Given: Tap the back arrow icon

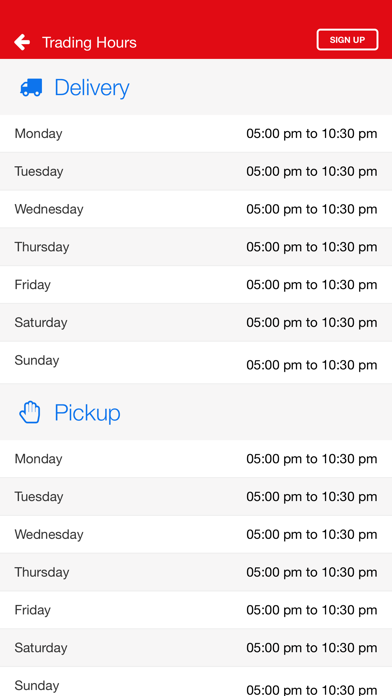Looking at the screenshot, I should pyautogui.click(x=22, y=42).
